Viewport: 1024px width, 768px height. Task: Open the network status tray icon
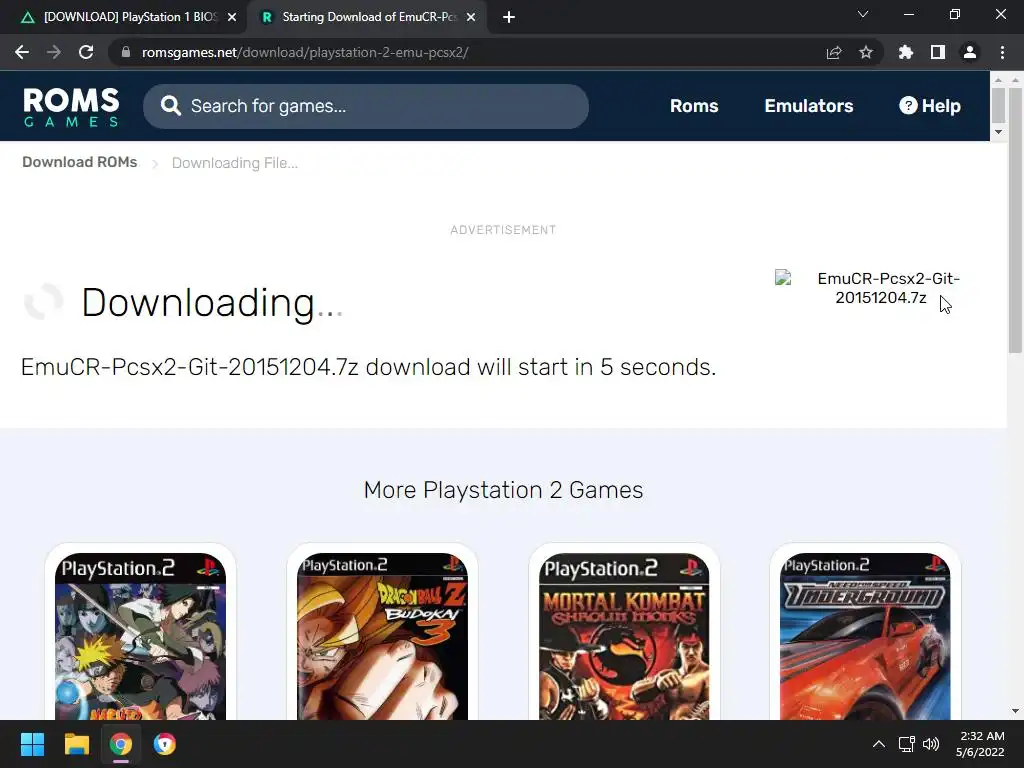(906, 744)
